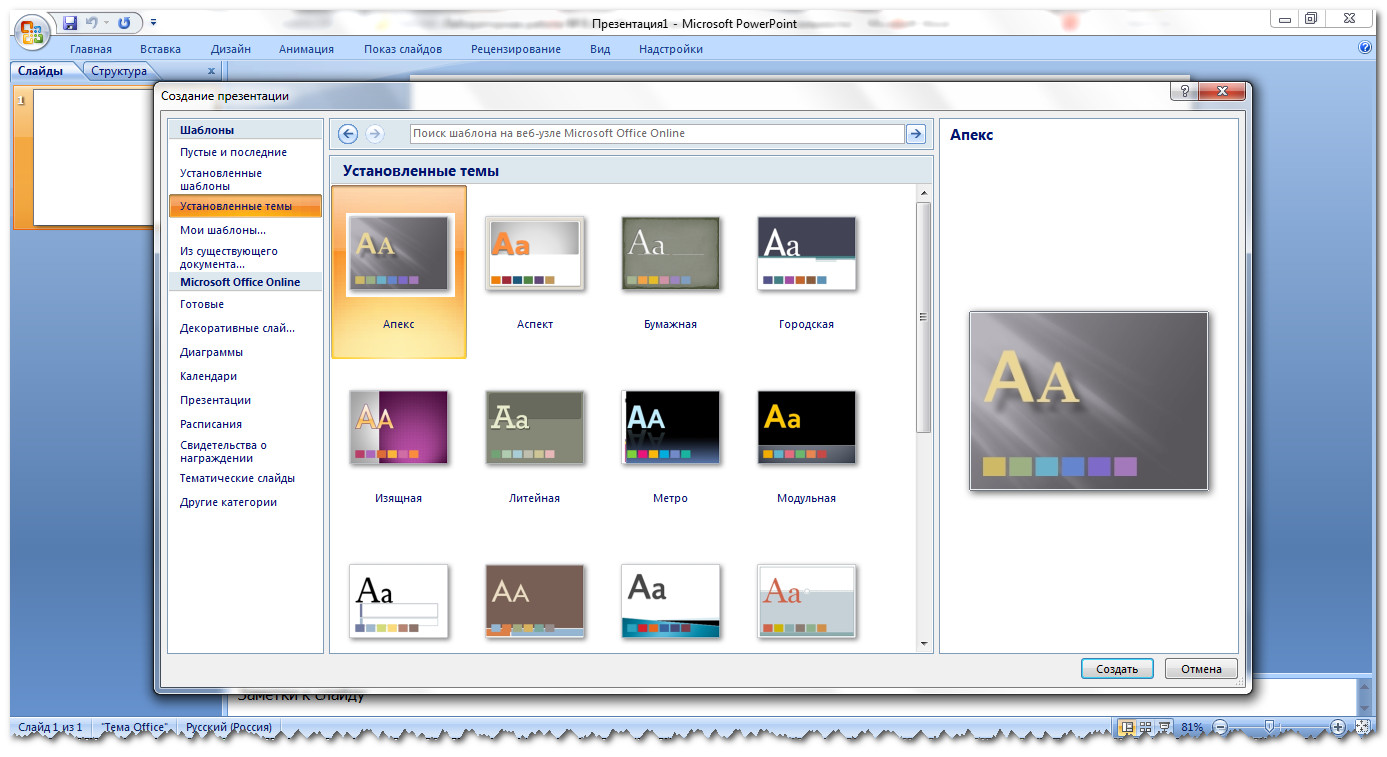Click "Тема Office" status bar entry
This screenshot has height=757, width=1387.
coord(134,727)
